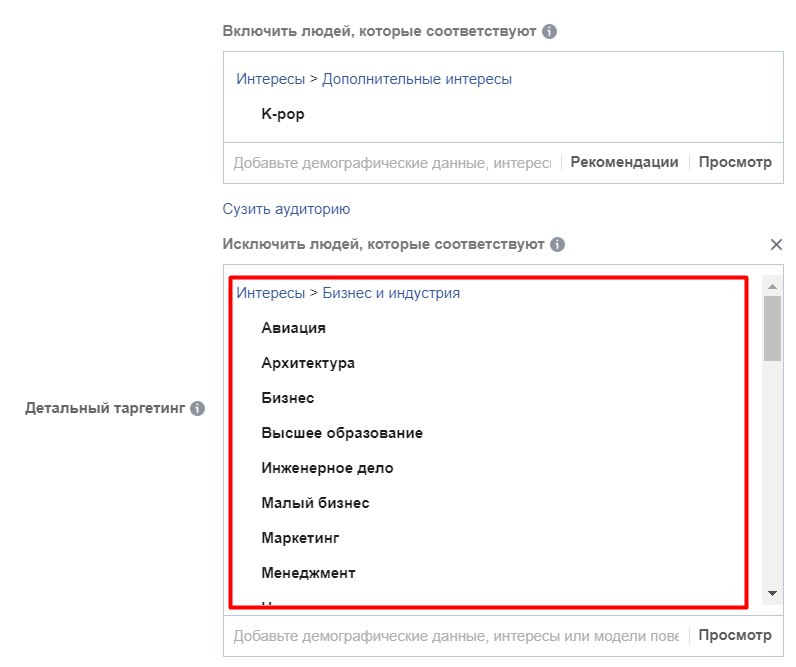Screen dimensions: 796x667
Task: Open 'Рекомендации' suggestions
Action: click(624, 162)
